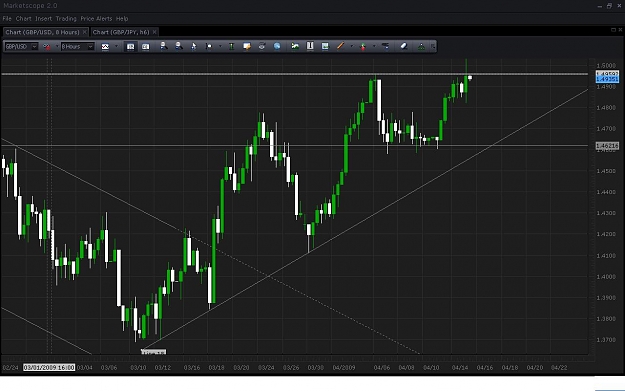625x391 pixels.
Task: Open the File menu
Action: click(7, 19)
